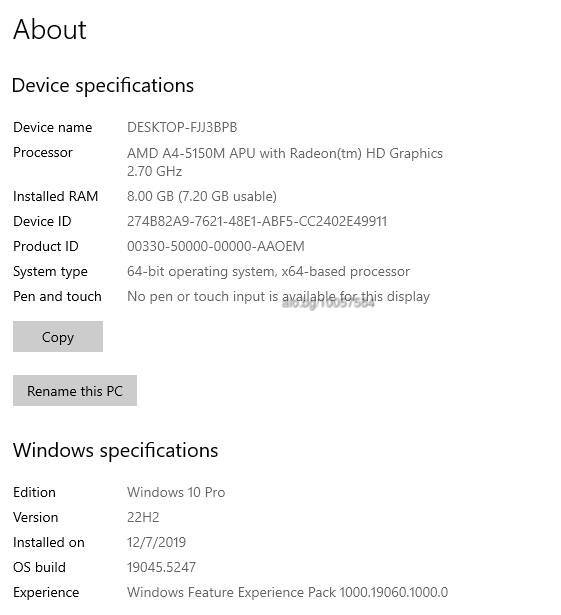The image size is (561, 615).
Task: Click the OS build number 19045.5247
Action: 161,567
